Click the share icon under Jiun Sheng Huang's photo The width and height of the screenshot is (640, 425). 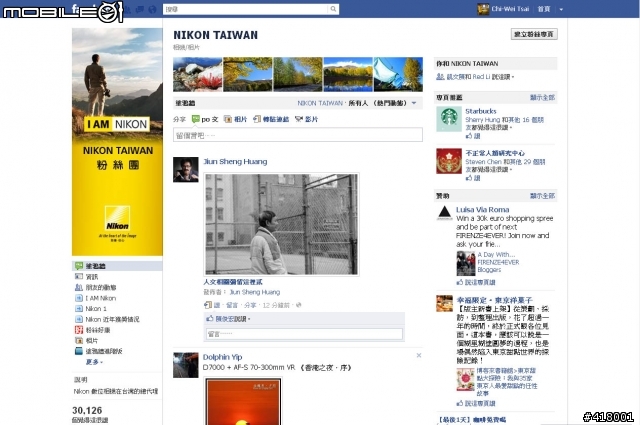207,305
